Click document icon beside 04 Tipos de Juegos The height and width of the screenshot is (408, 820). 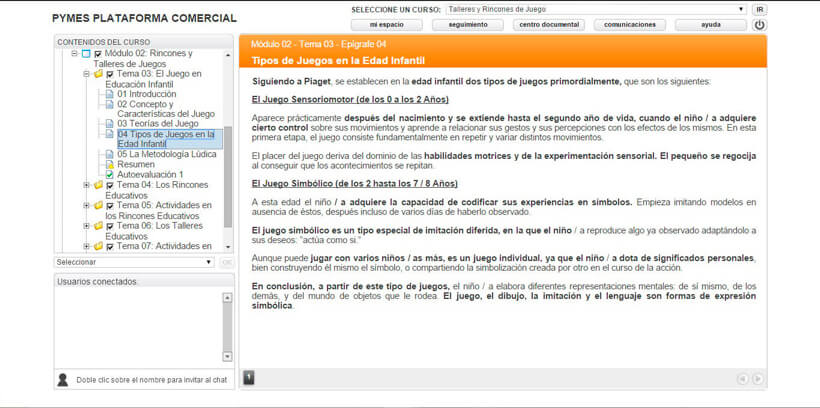coord(109,134)
